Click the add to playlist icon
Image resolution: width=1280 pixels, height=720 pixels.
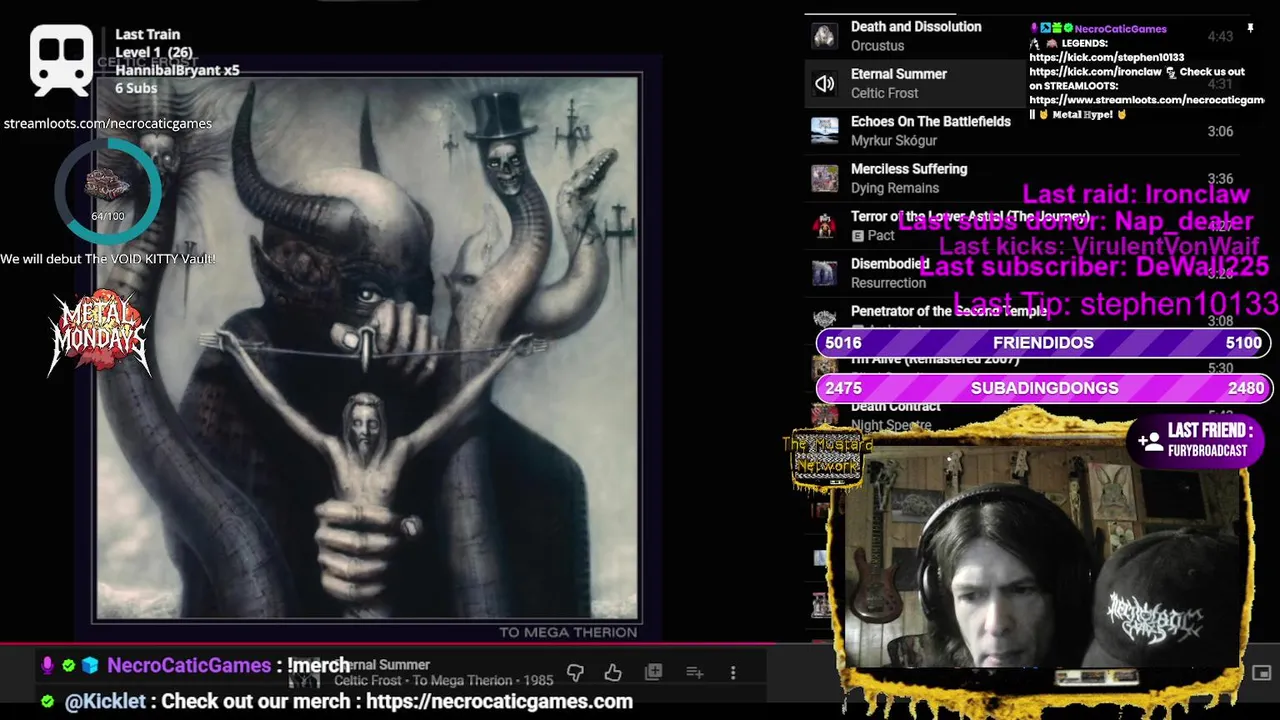[695, 673]
